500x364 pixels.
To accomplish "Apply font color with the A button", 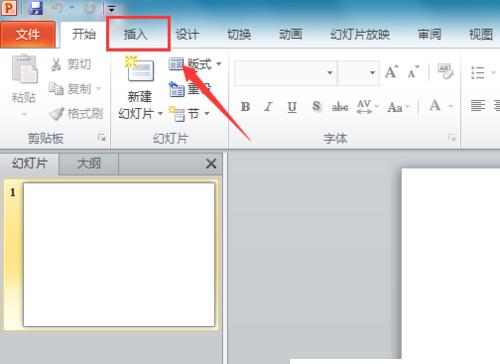I will [x=435, y=106].
